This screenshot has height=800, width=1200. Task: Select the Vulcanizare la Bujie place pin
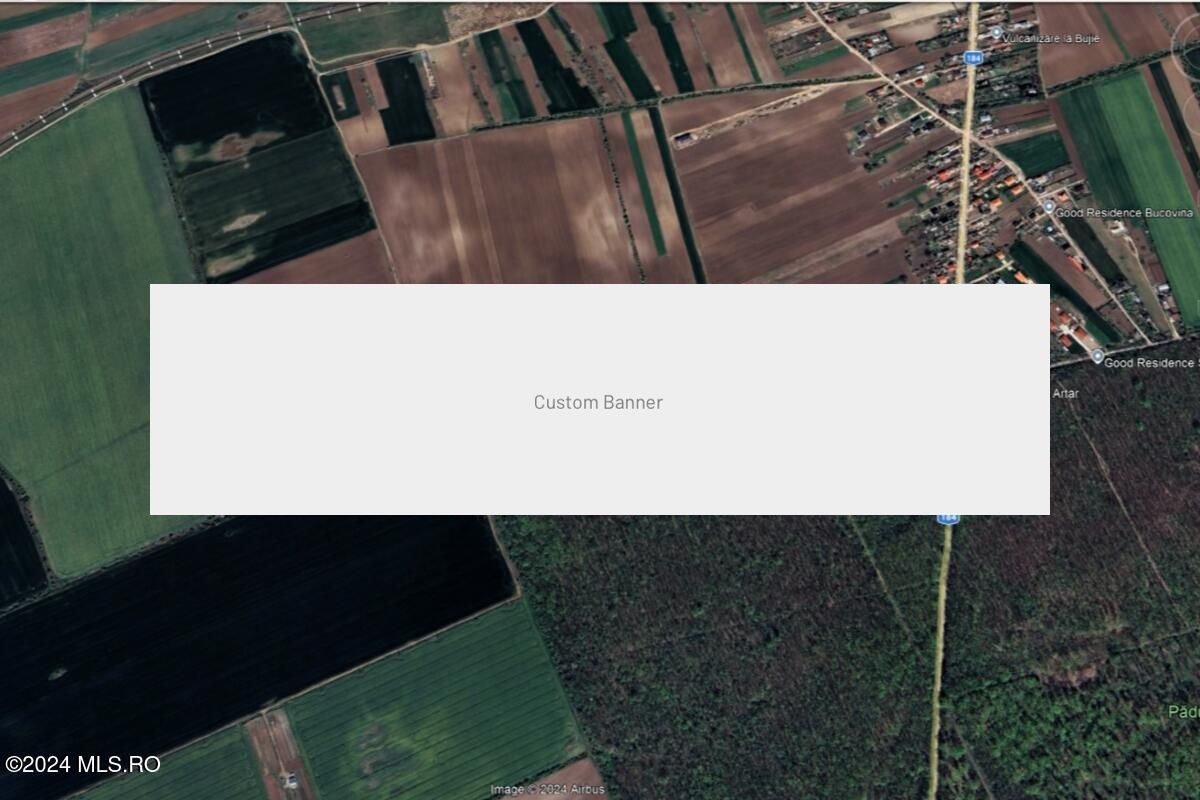click(997, 31)
